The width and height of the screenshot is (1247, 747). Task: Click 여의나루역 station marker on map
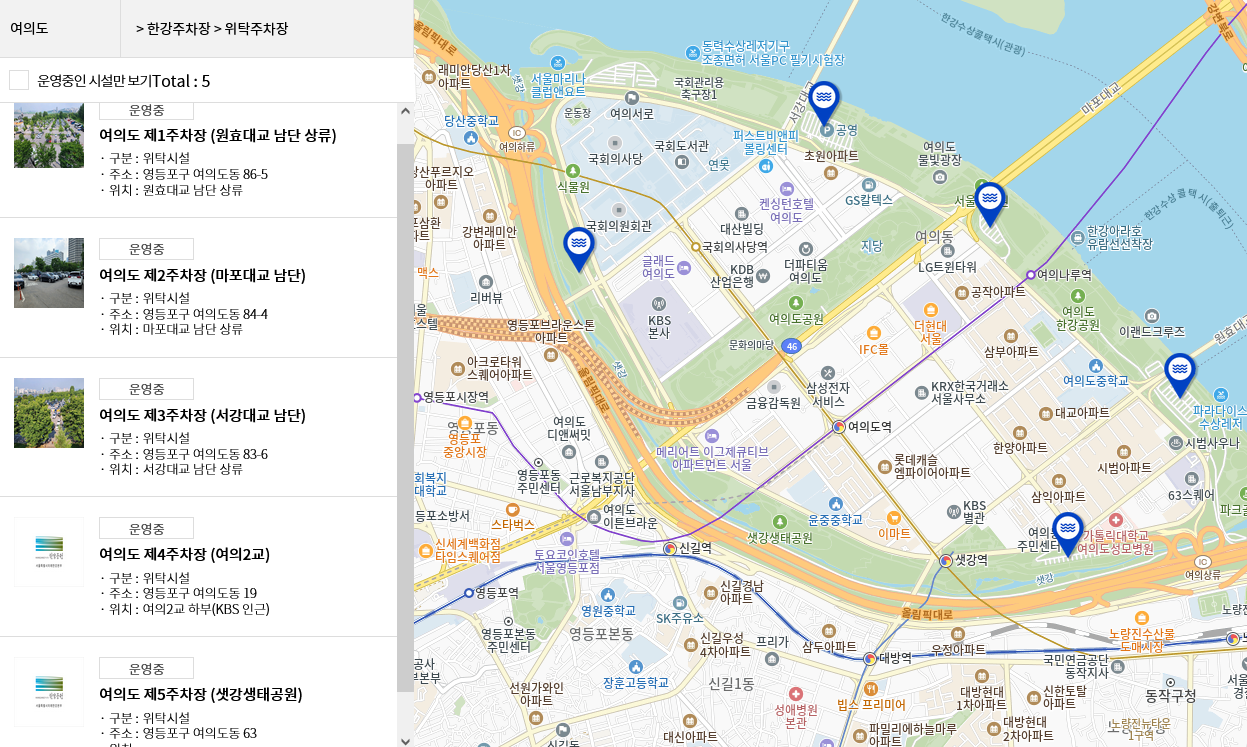(1030, 274)
